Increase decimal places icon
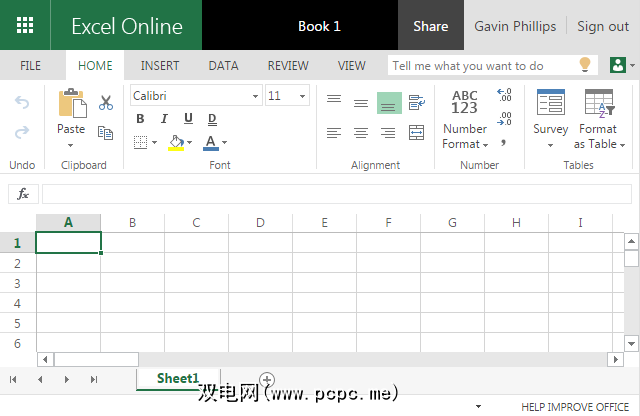The height and width of the screenshot is (416, 640). pyautogui.click(x=504, y=95)
